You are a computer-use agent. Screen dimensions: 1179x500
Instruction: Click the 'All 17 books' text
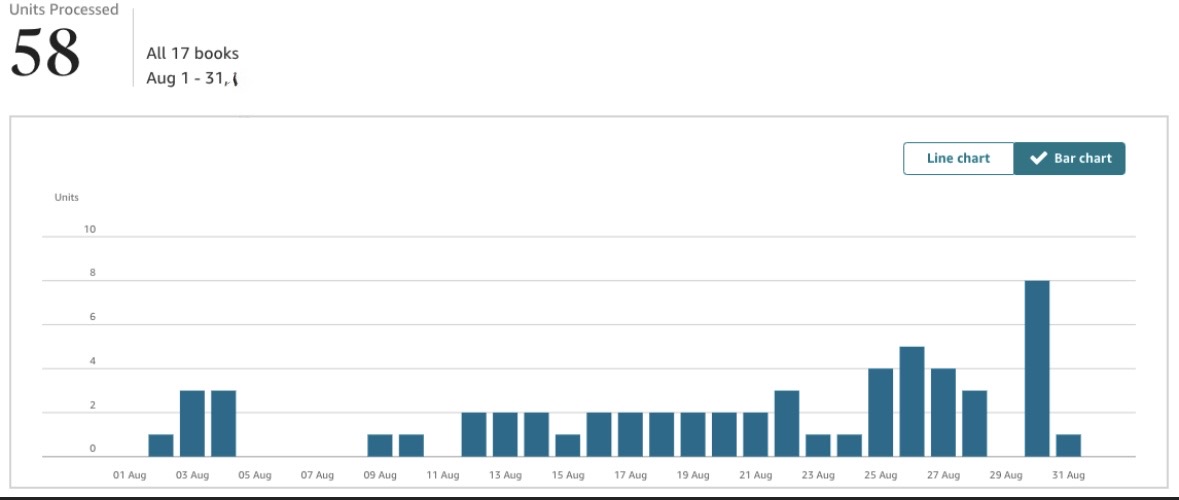click(x=192, y=53)
